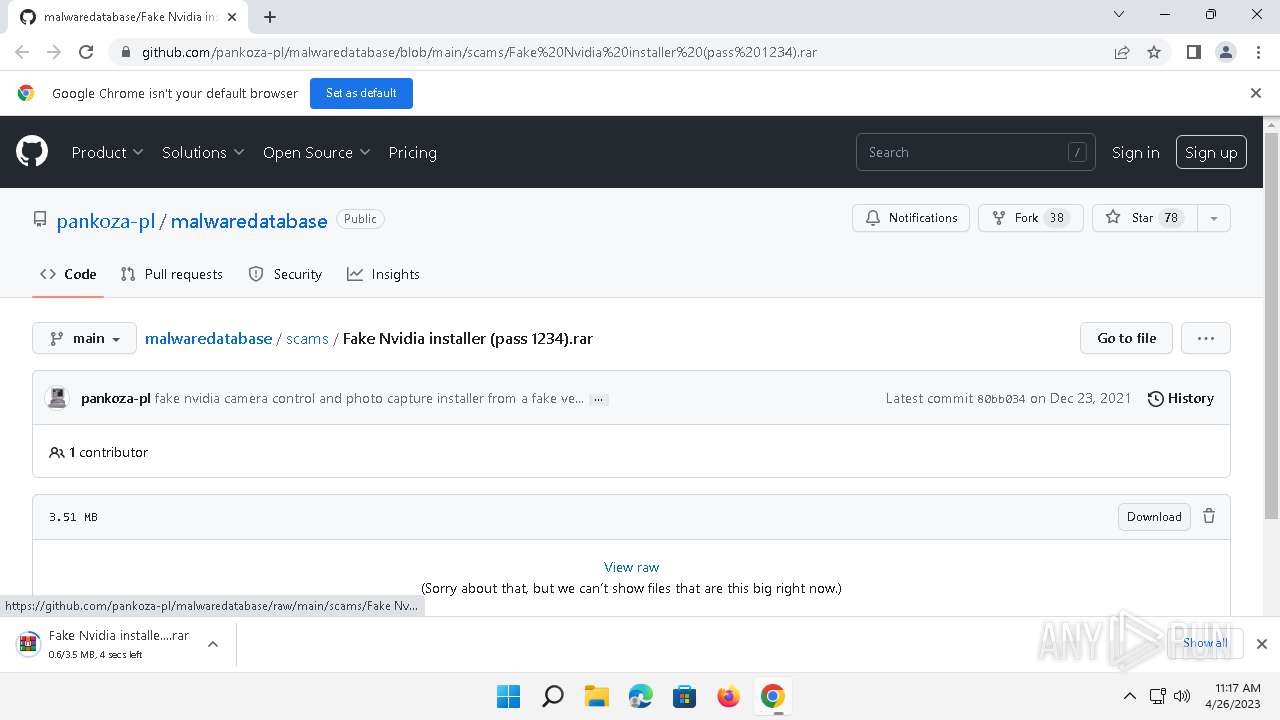Expand the Open Source menu
Image resolution: width=1280 pixels, height=720 pixels.
316,152
